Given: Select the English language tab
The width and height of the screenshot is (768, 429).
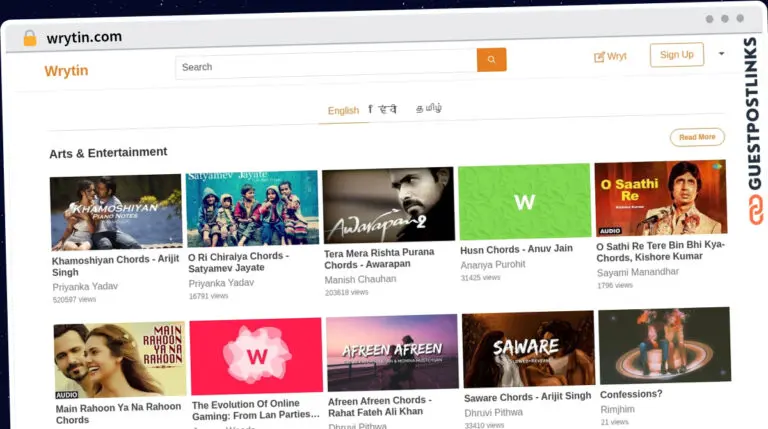Looking at the screenshot, I should (343, 111).
